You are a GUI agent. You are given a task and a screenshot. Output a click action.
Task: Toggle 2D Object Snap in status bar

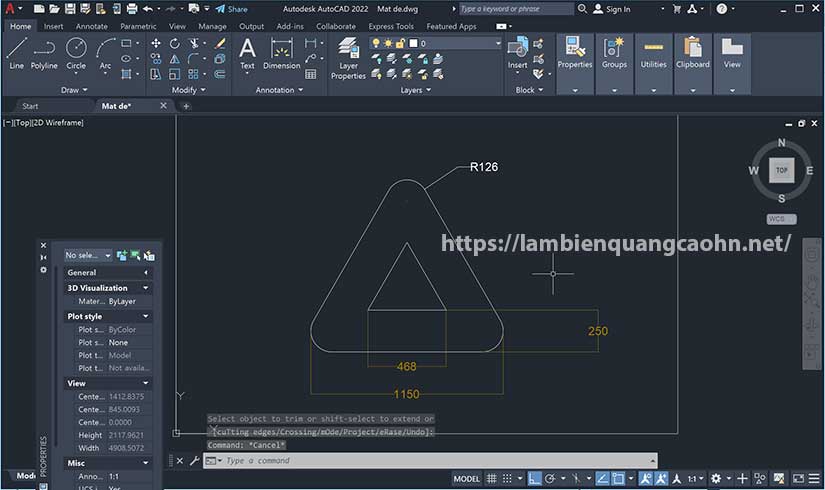pyautogui.click(x=618, y=478)
